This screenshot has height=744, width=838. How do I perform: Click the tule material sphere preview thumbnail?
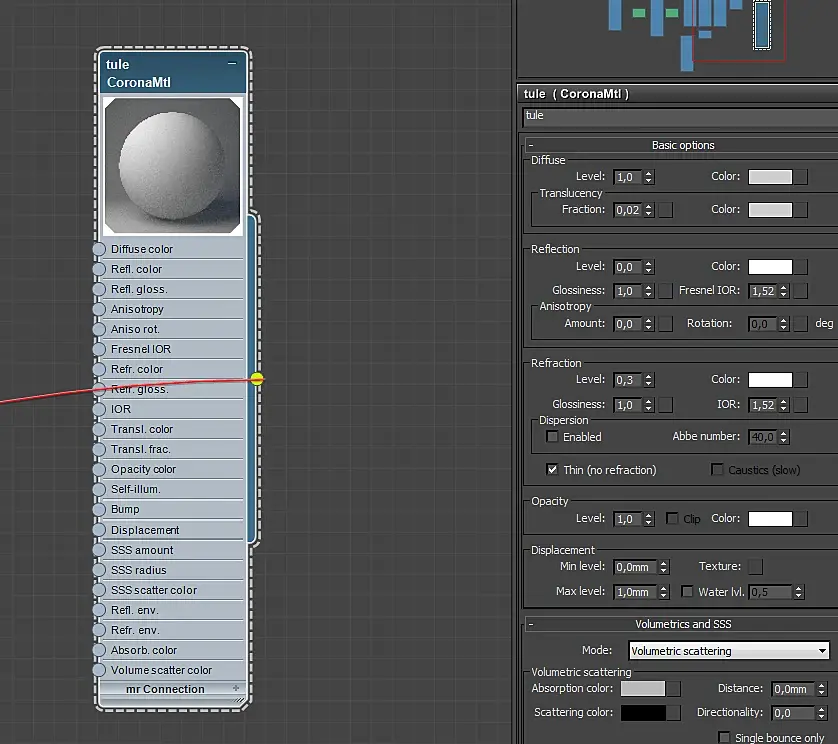coord(173,166)
